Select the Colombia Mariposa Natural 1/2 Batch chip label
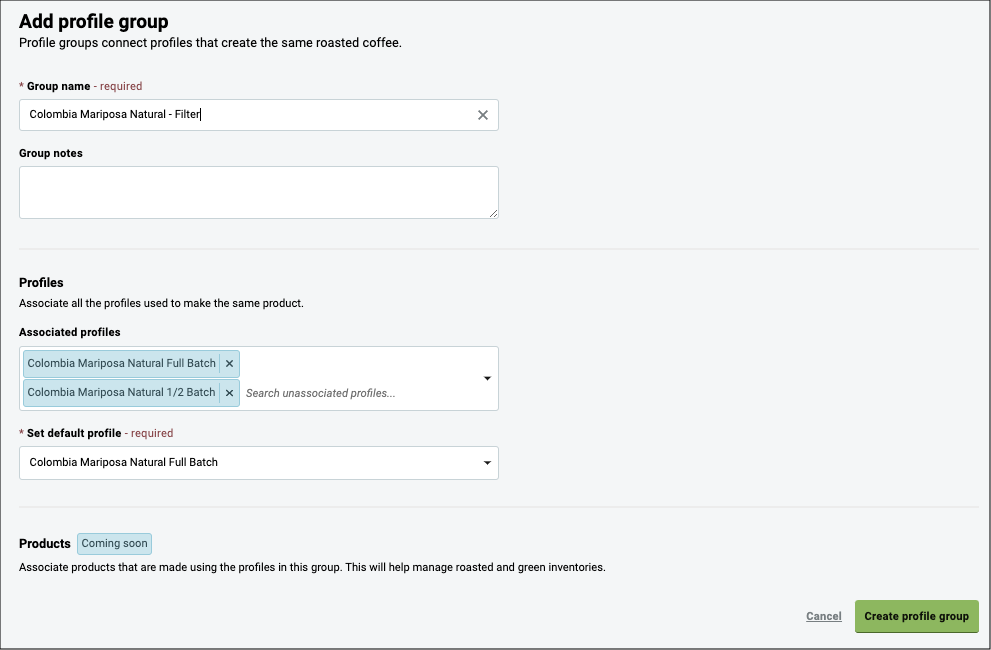991x650 pixels. [x=121, y=393]
